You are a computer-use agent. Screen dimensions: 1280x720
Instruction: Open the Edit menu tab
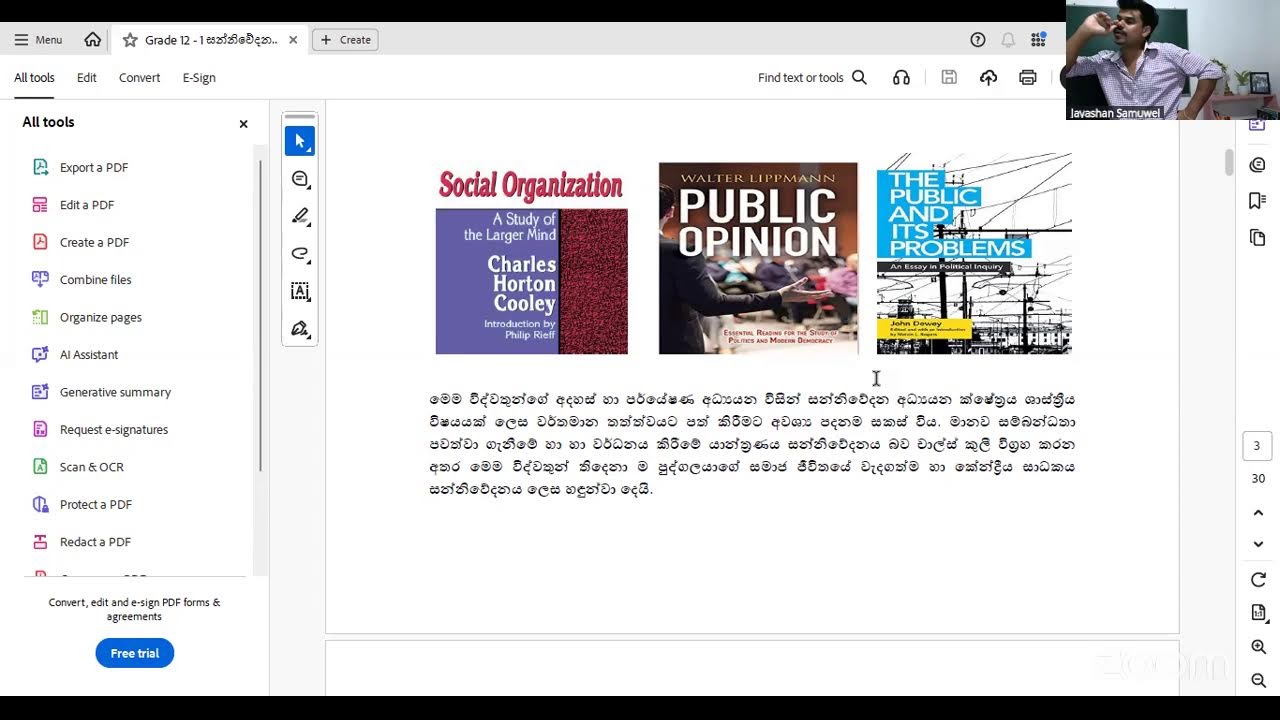[87, 78]
